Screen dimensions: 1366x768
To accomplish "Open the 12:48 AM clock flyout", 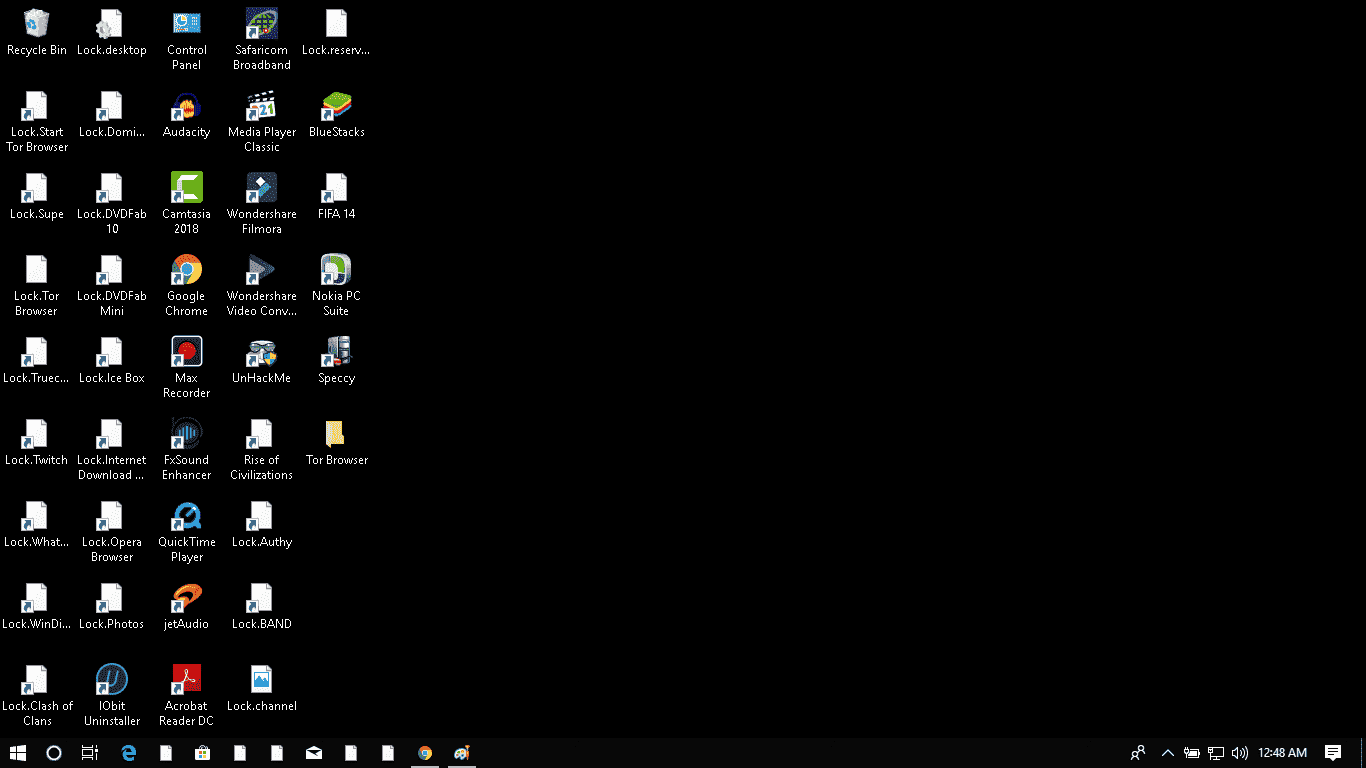I will click(x=1283, y=753).
